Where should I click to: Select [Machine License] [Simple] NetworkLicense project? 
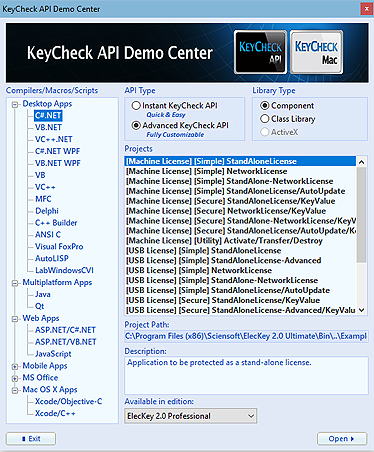point(240,171)
